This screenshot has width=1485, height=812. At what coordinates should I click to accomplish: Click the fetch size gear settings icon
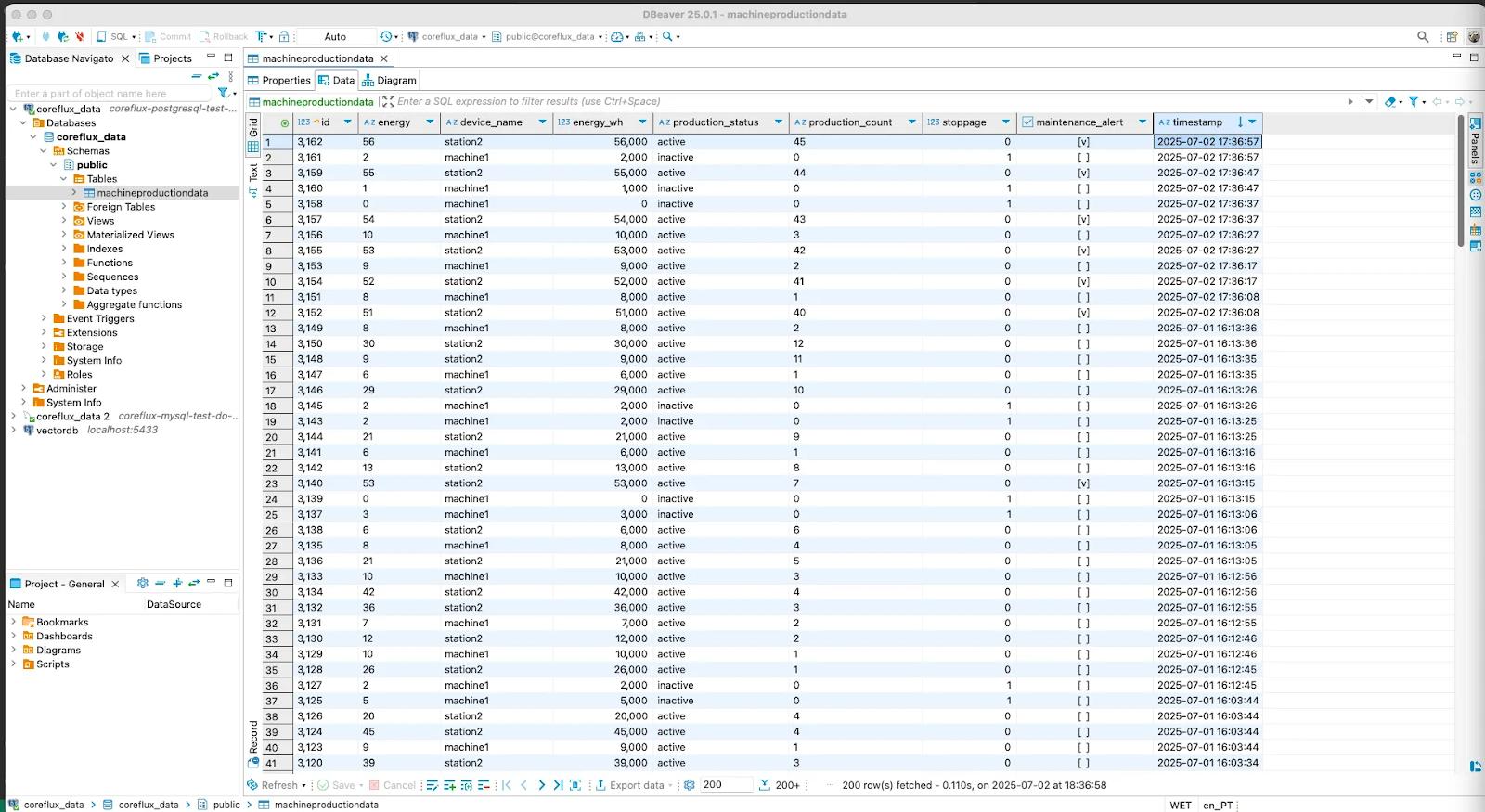coord(690,785)
